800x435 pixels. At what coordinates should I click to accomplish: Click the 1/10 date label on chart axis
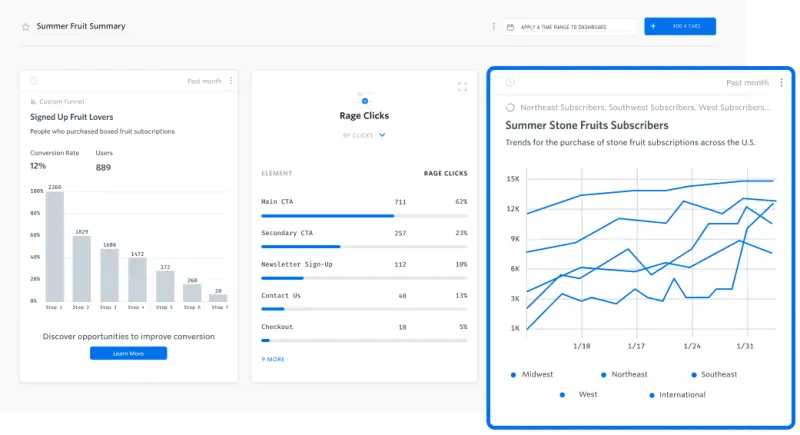coord(582,346)
